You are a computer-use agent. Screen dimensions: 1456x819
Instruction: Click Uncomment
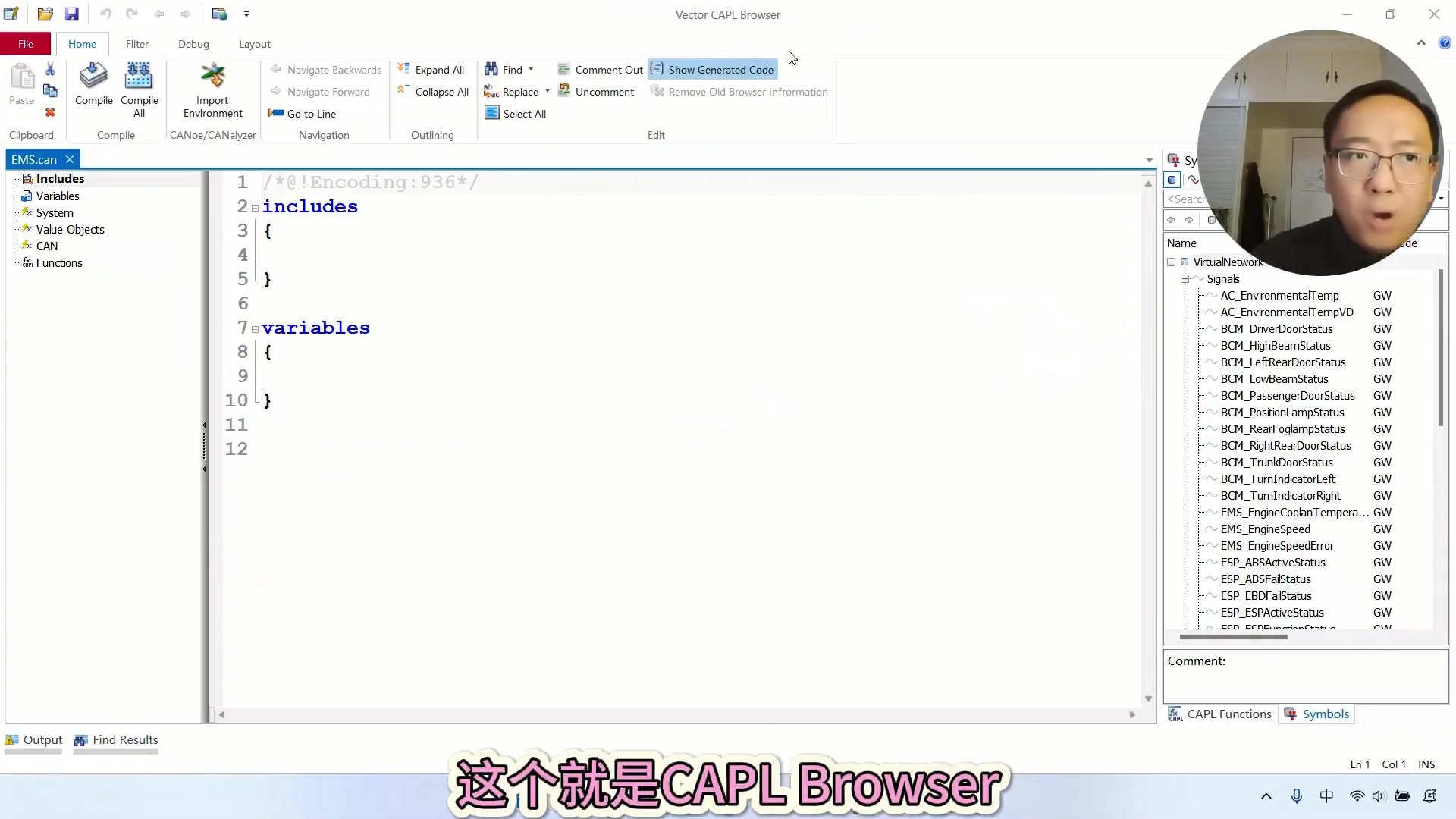tap(596, 92)
